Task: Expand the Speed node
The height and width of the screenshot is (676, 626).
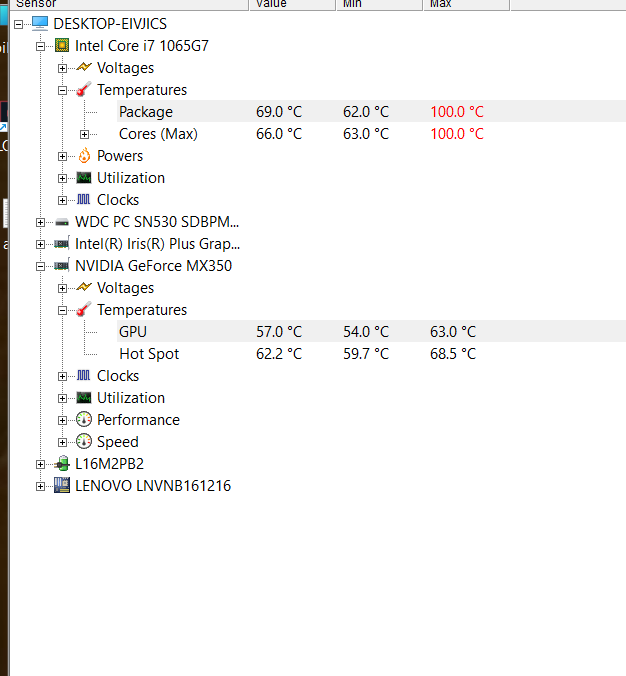Action: 63,442
